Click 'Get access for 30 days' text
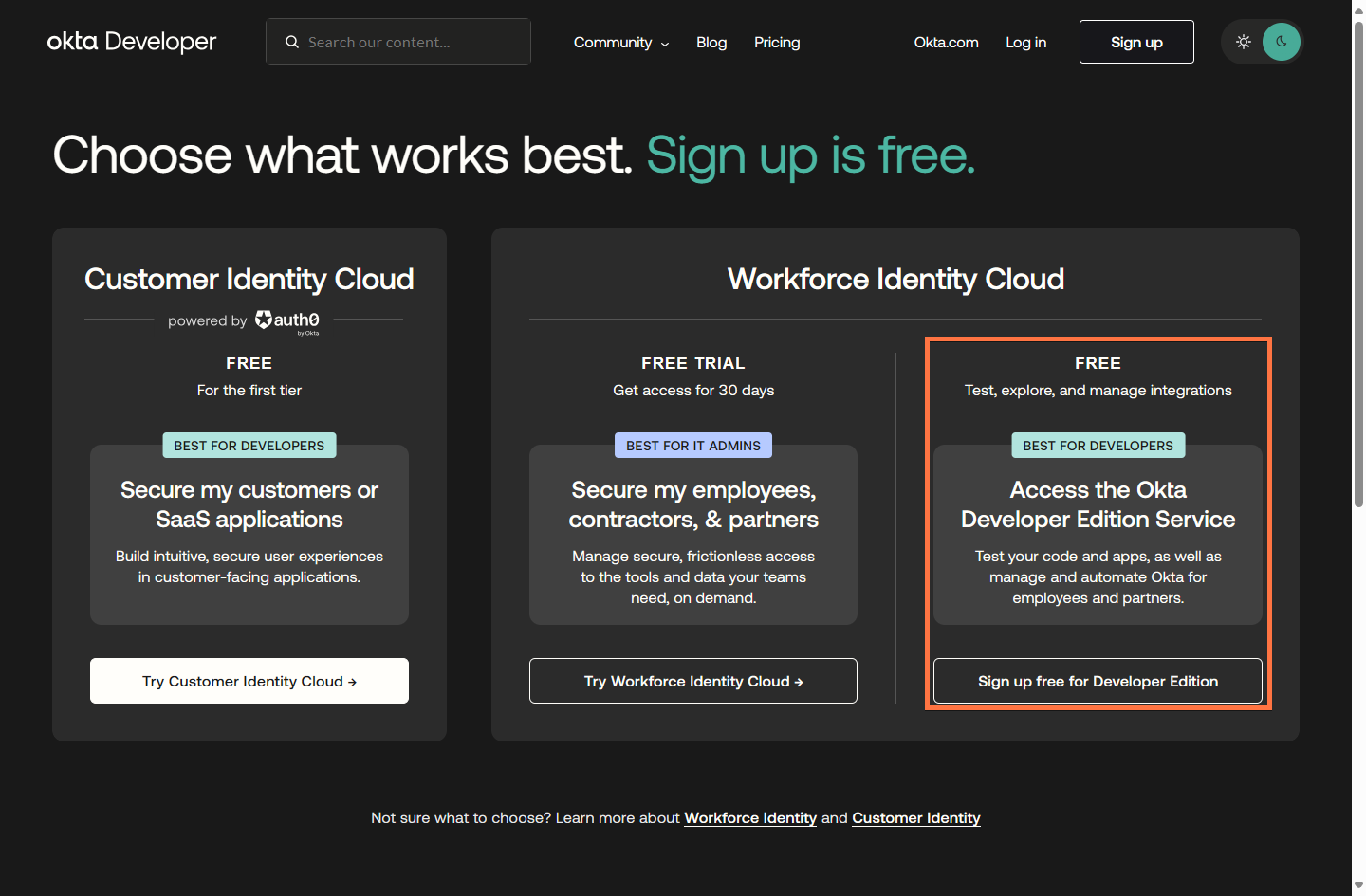Screen dimensions: 1366x896 coord(693,390)
